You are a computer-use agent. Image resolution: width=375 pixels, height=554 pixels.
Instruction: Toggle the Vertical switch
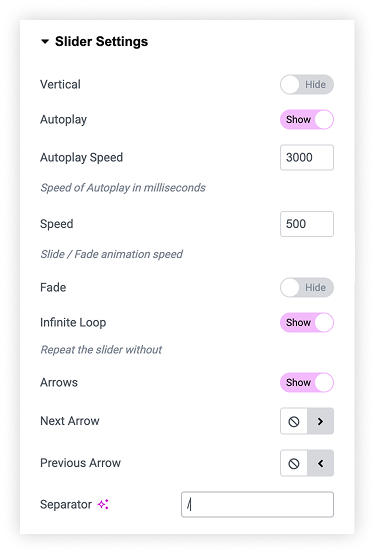[x=307, y=84]
